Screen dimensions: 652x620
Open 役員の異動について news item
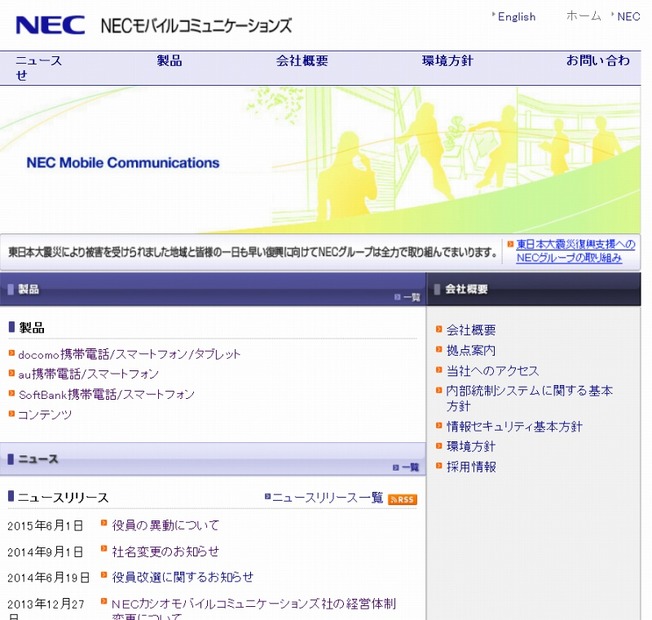point(165,525)
